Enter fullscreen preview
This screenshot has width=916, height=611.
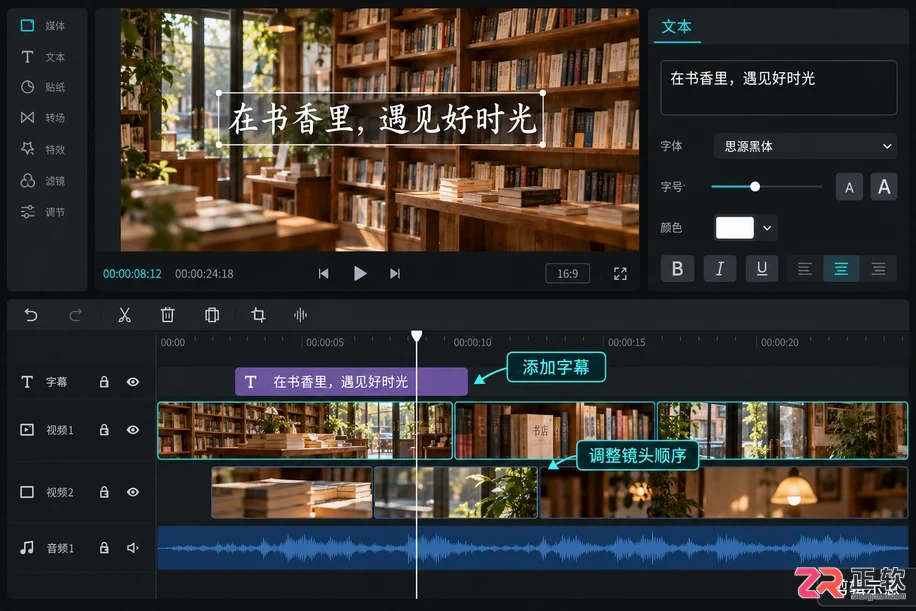point(620,273)
